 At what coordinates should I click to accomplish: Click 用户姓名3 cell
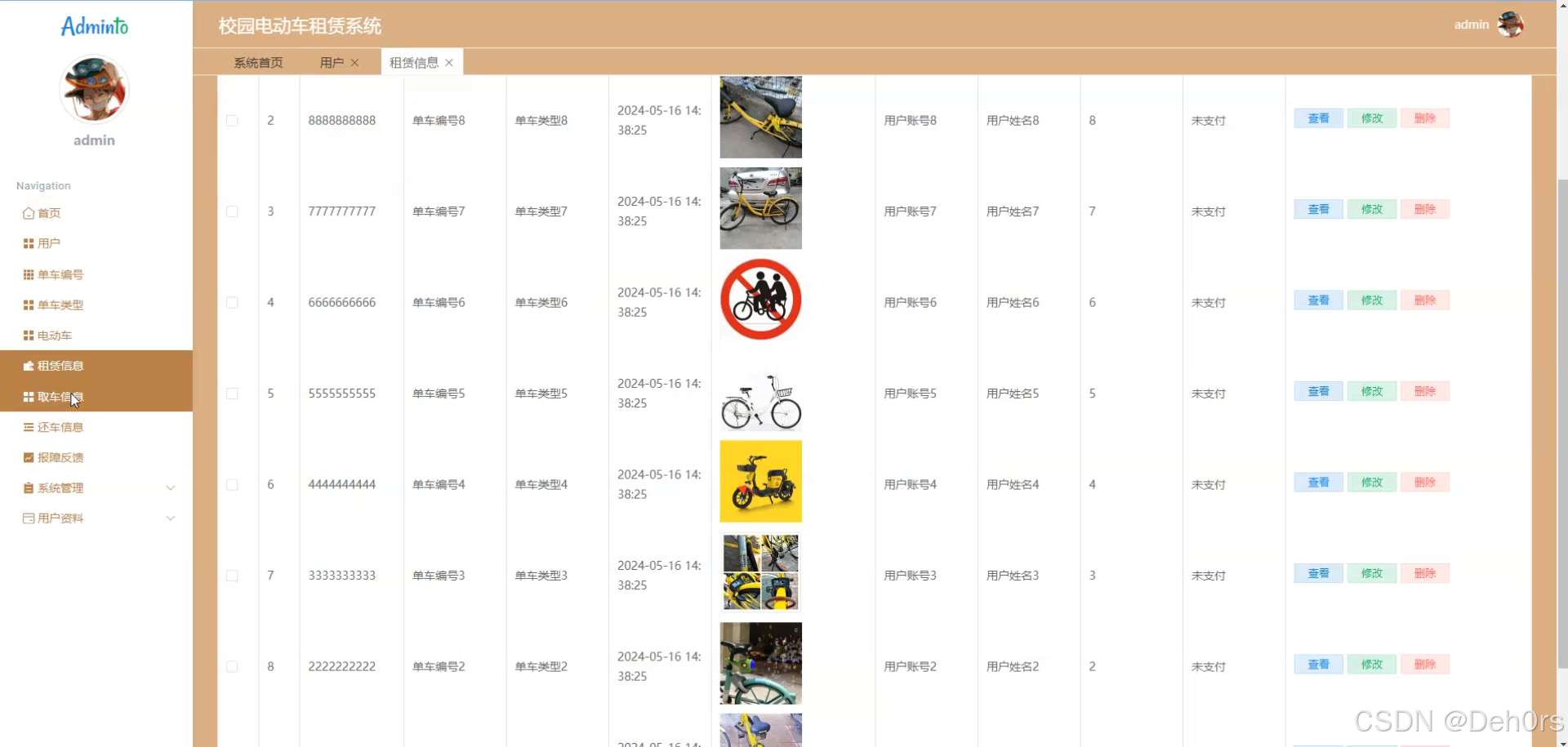click(x=1013, y=576)
